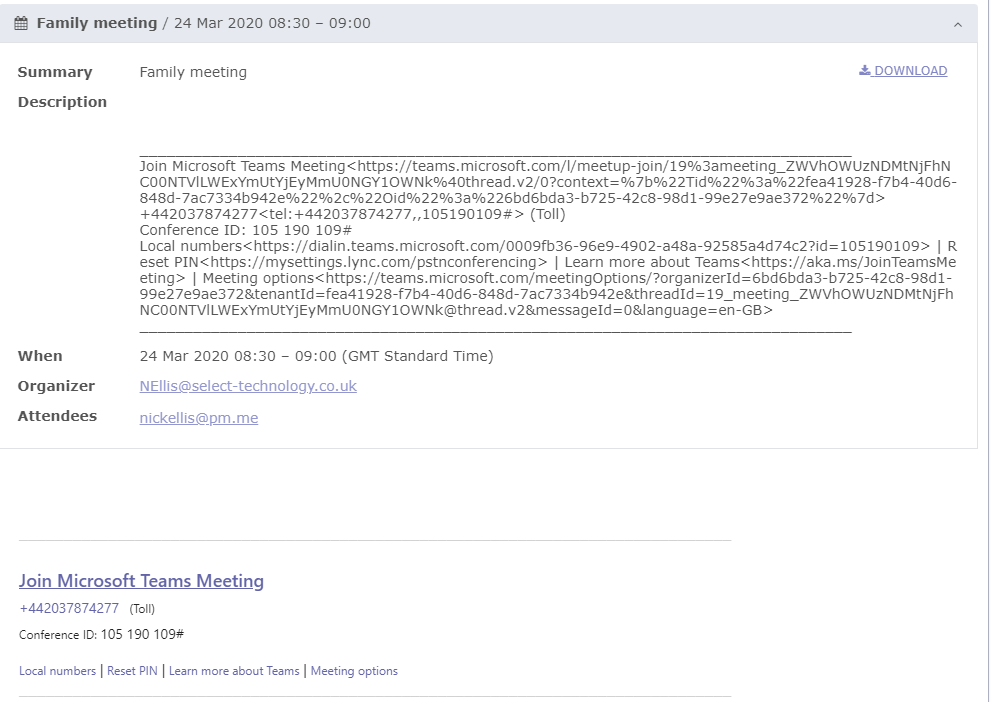Open the Reset PIN link

point(132,671)
